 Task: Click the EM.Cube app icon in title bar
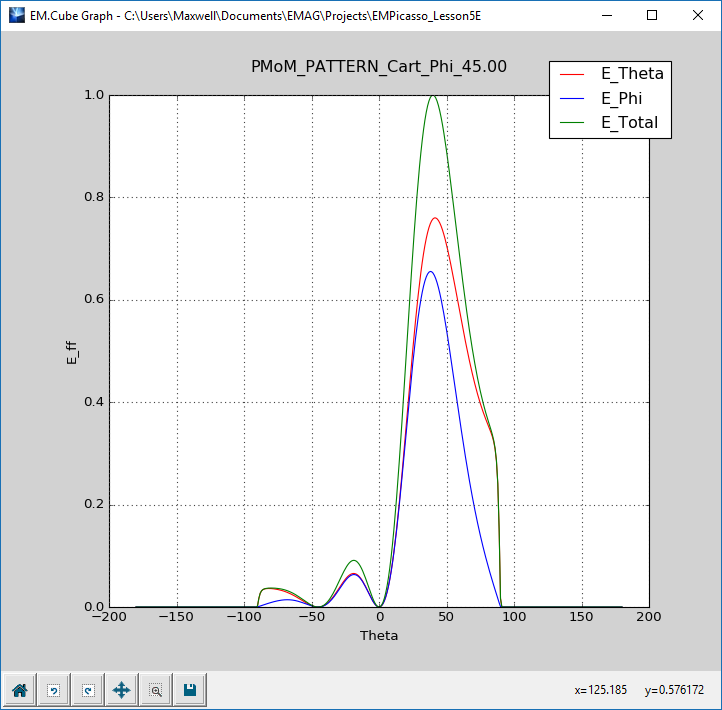pyautogui.click(x=16, y=15)
